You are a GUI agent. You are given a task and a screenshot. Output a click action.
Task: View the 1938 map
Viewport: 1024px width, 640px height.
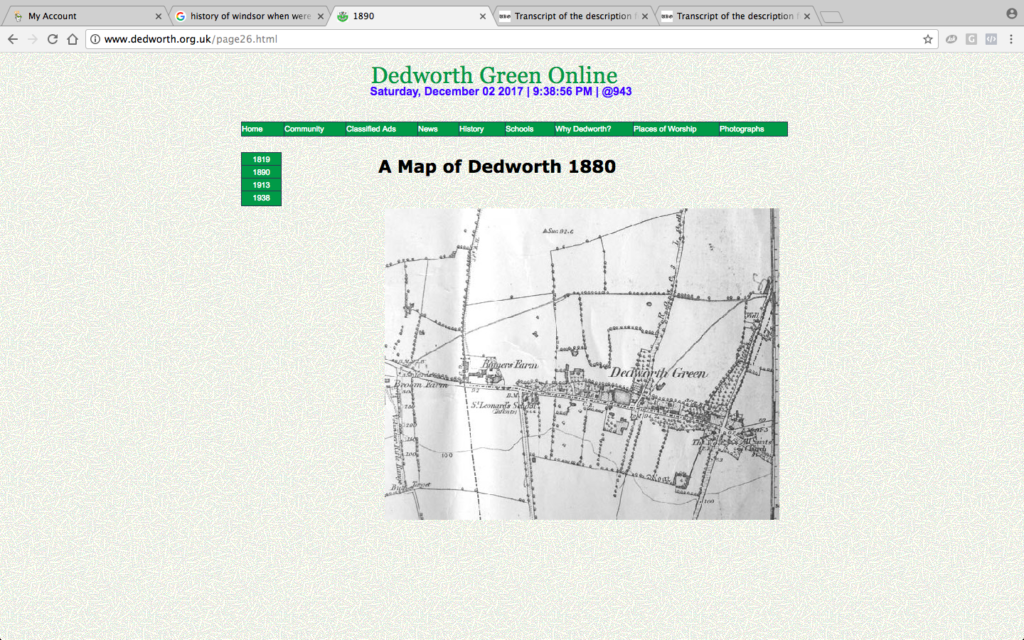pos(261,198)
